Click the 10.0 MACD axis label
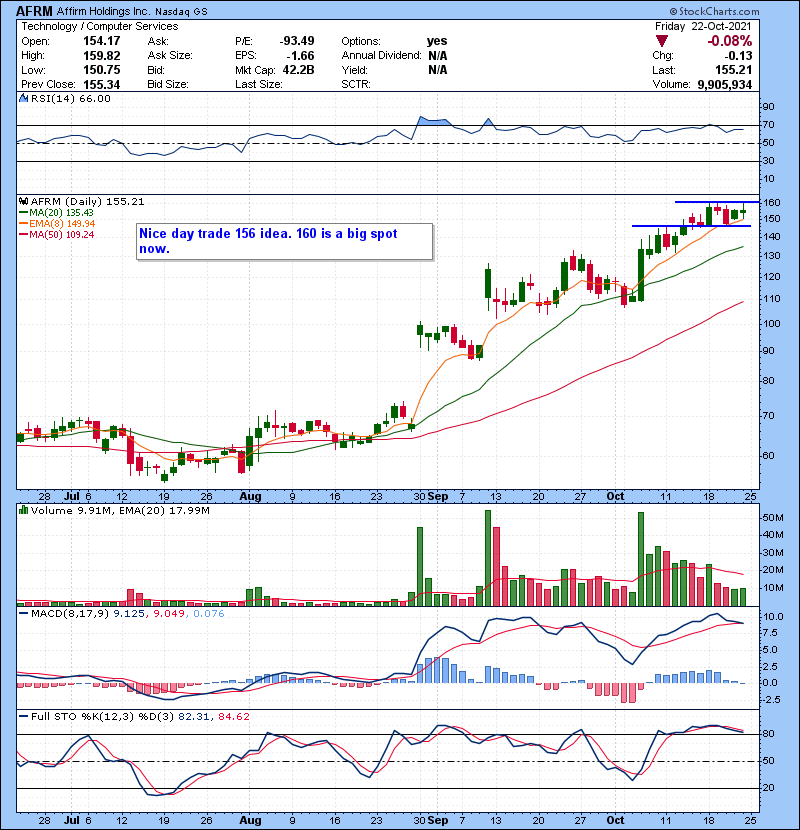Viewport: 800px width, 830px height. [772, 617]
